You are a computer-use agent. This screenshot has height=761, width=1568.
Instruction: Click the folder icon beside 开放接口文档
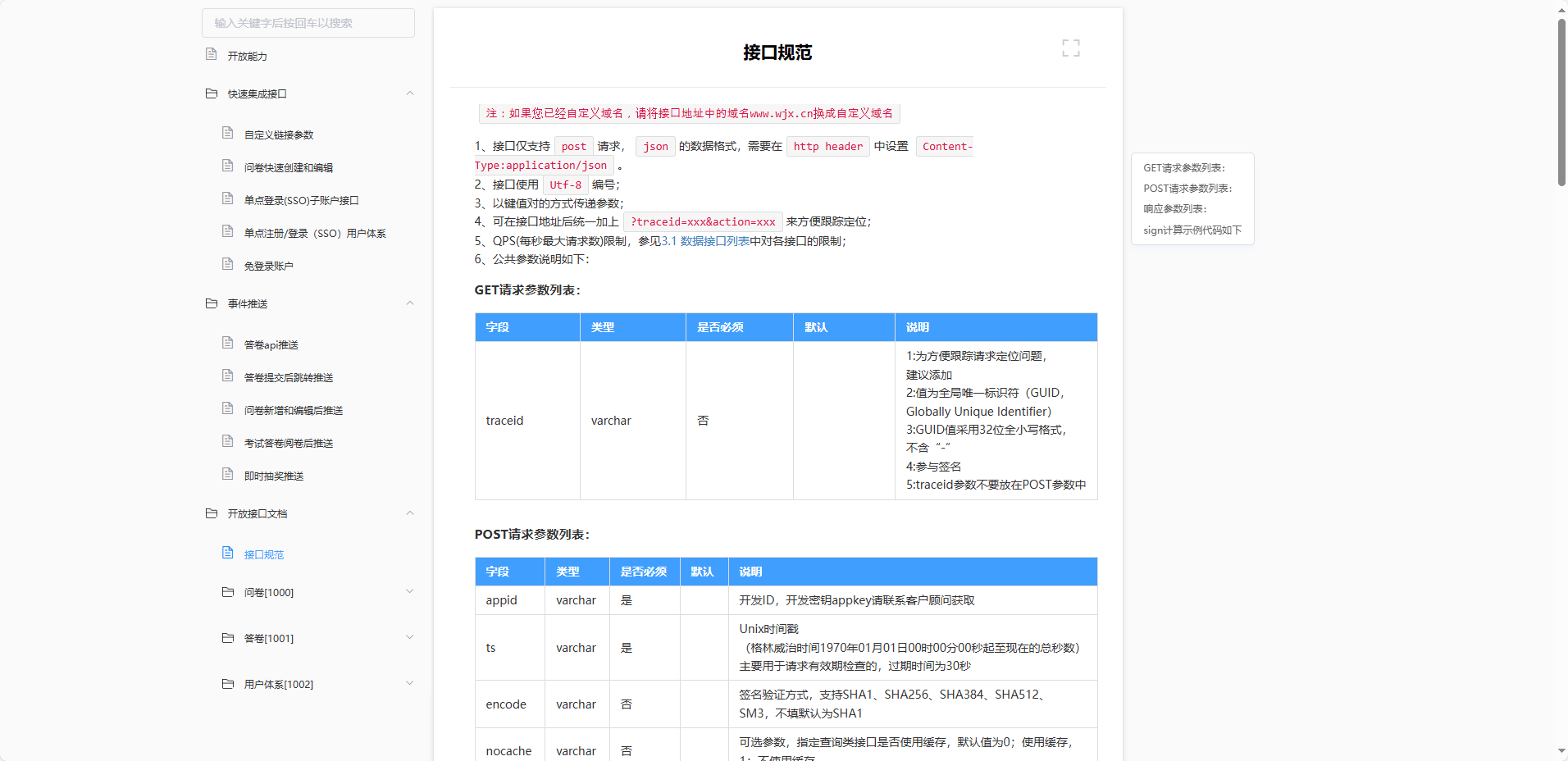pyautogui.click(x=212, y=513)
